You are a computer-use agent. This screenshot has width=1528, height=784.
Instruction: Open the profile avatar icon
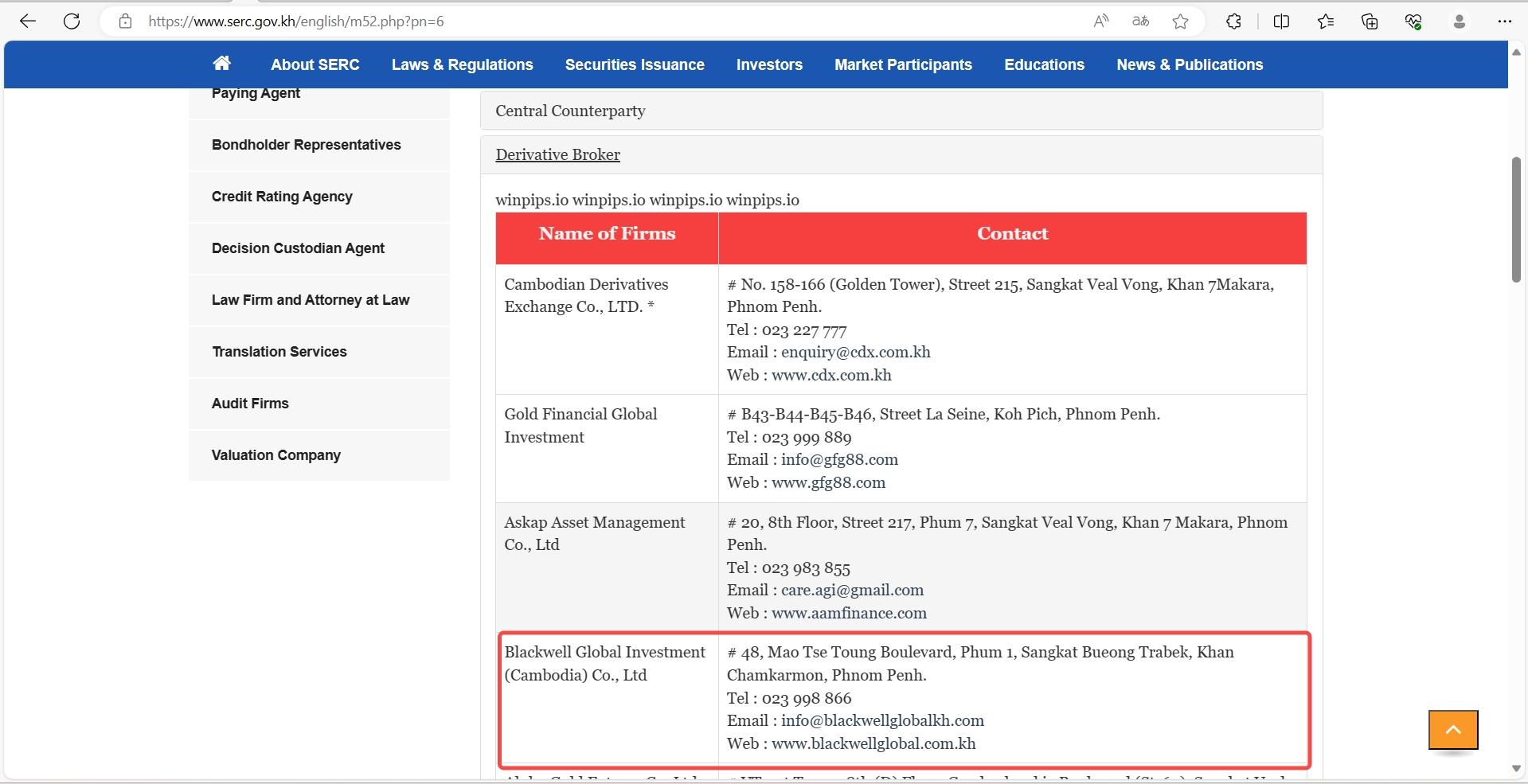coord(1459,21)
